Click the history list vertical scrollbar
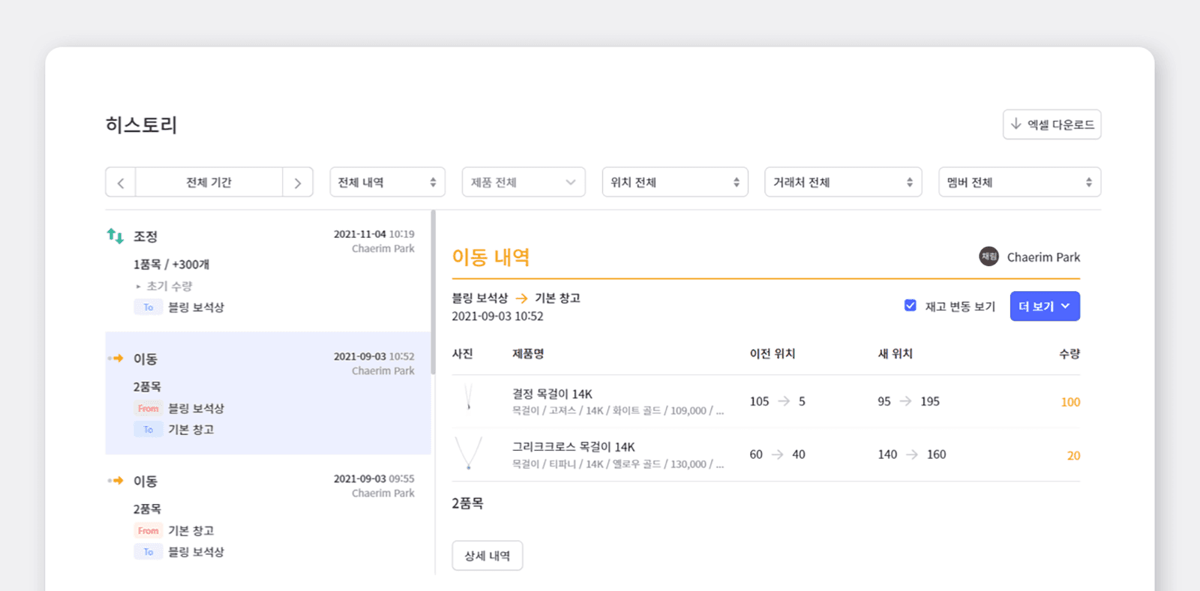 [x=432, y=290]
